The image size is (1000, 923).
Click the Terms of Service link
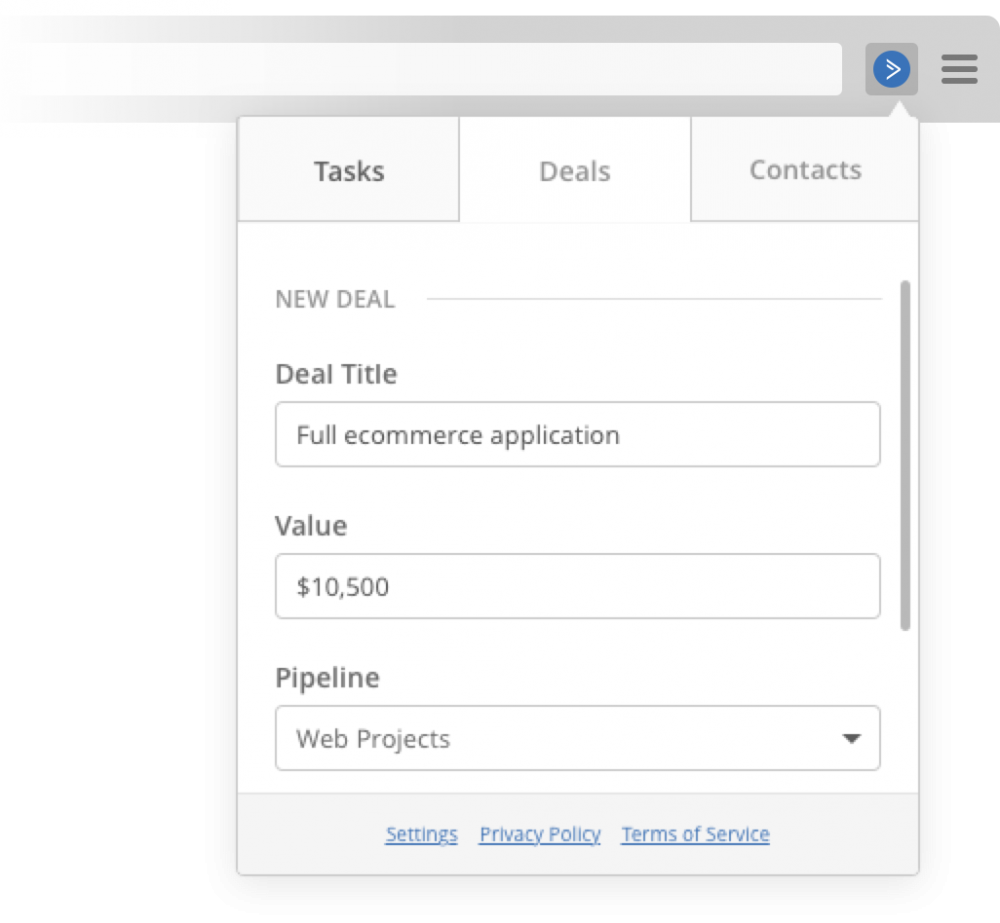pos(695,834)
